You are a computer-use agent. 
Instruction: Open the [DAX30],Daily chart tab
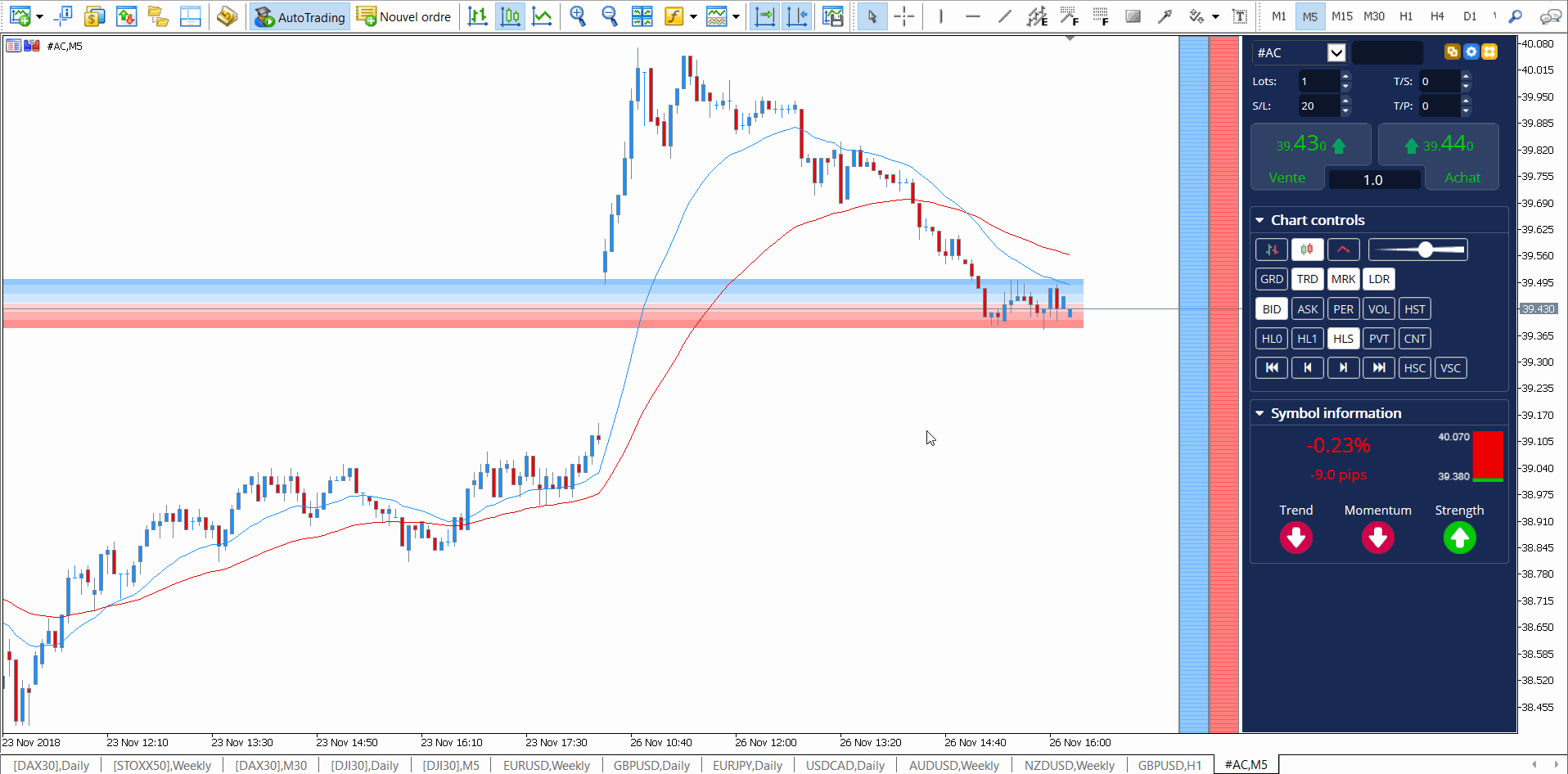point(52,765)
